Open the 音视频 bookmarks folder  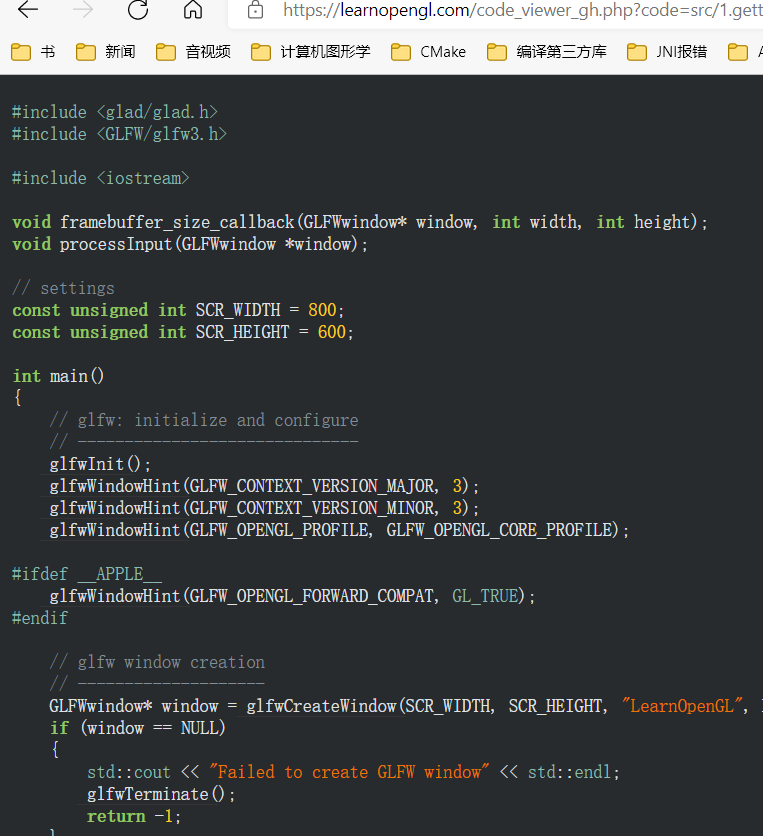click(x=193, y=52)
